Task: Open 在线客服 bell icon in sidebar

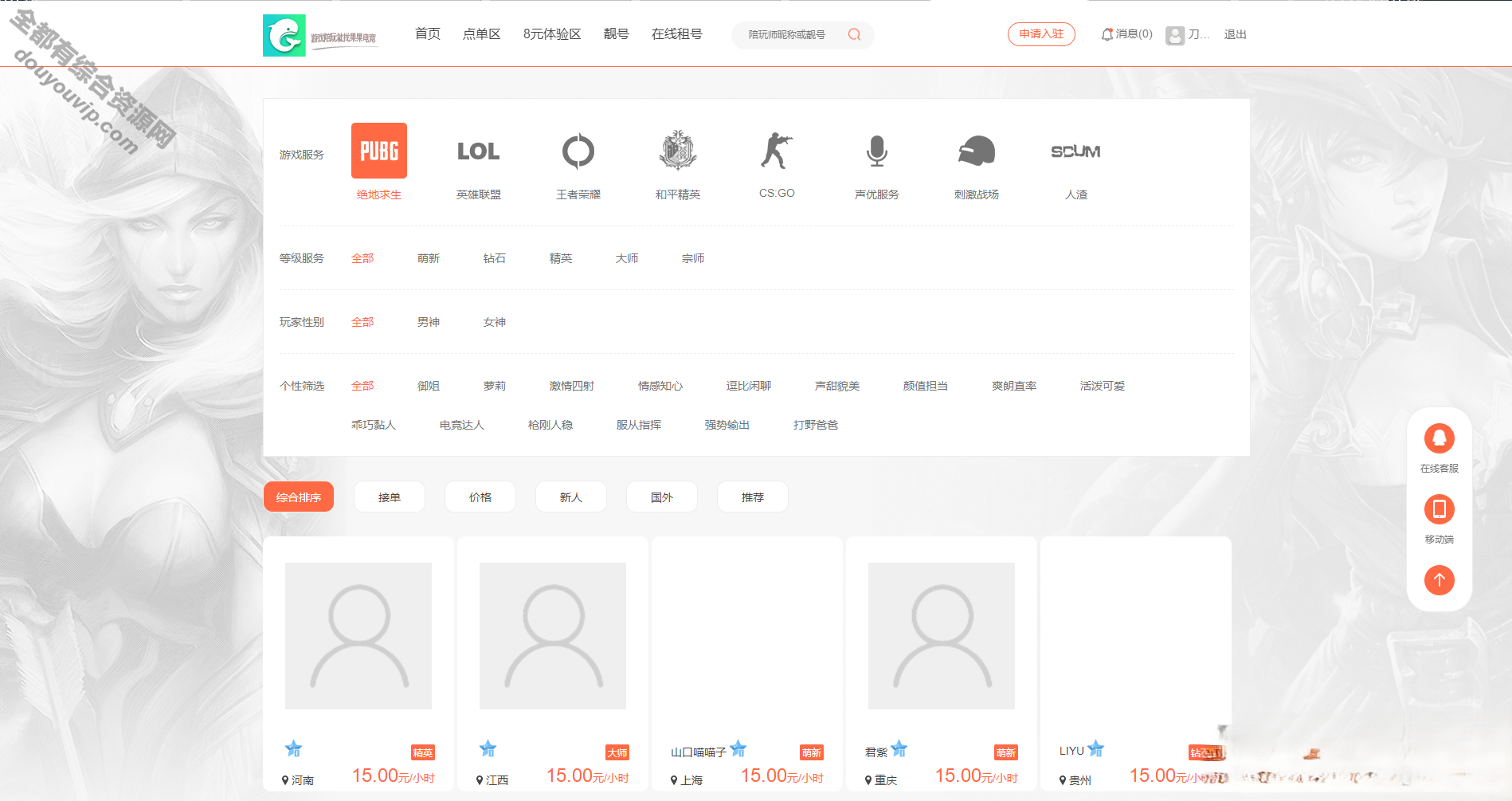Action: (1440, 438)
